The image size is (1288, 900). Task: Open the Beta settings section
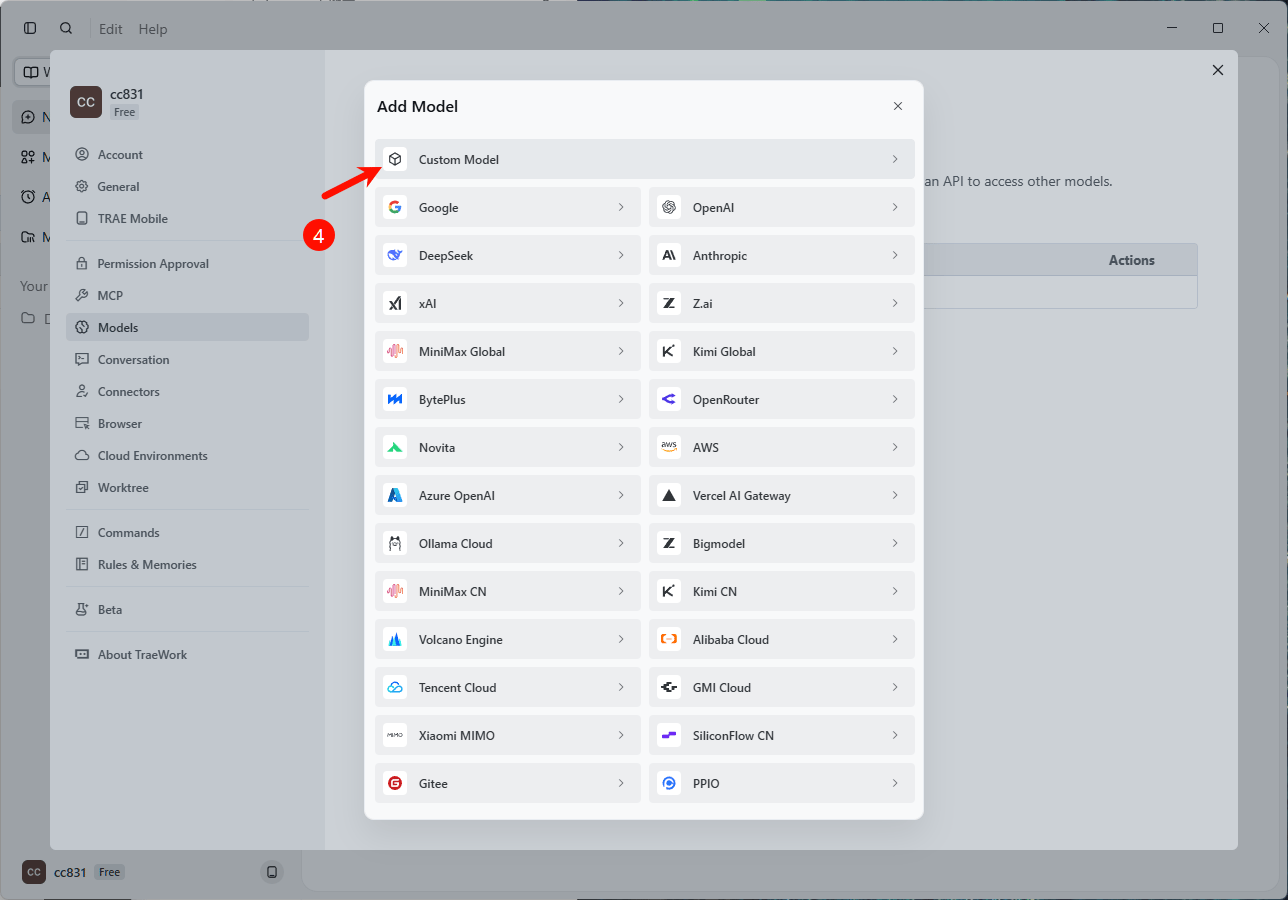pyautogui.click(x=188, y=610)
